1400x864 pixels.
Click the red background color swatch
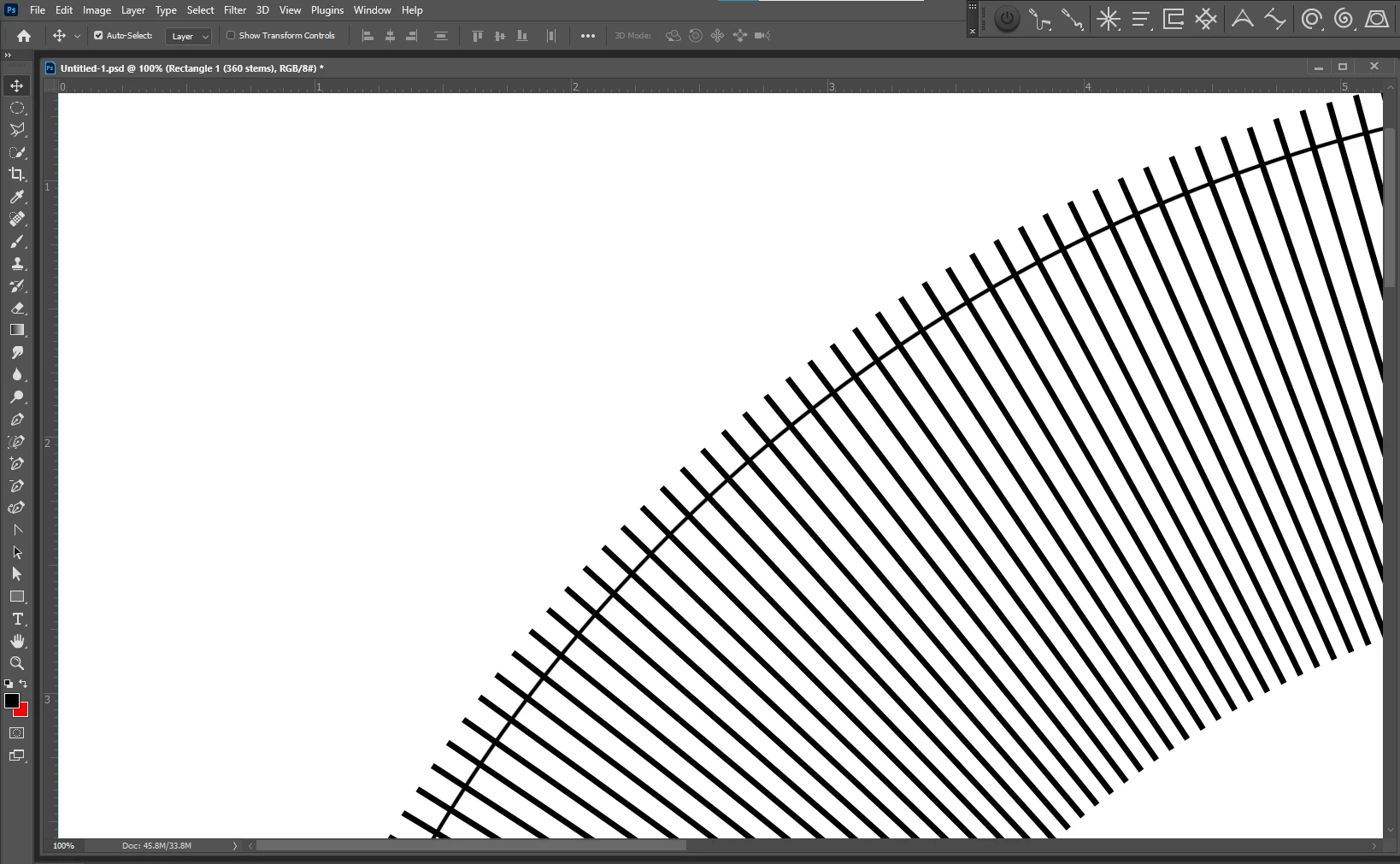[23, 711]
